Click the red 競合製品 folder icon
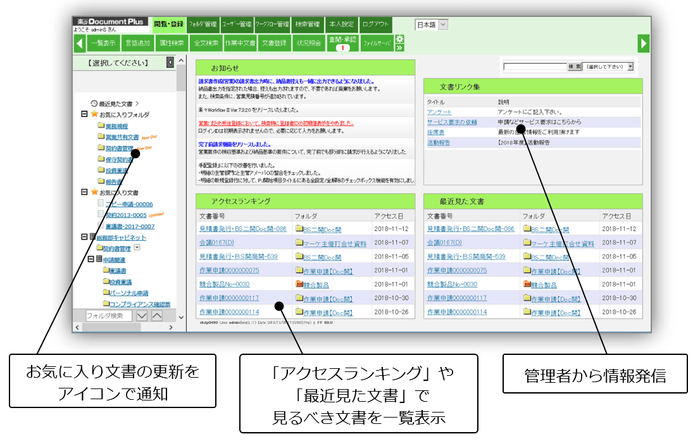This screenshot has width=700, height=444. (300, 284)
